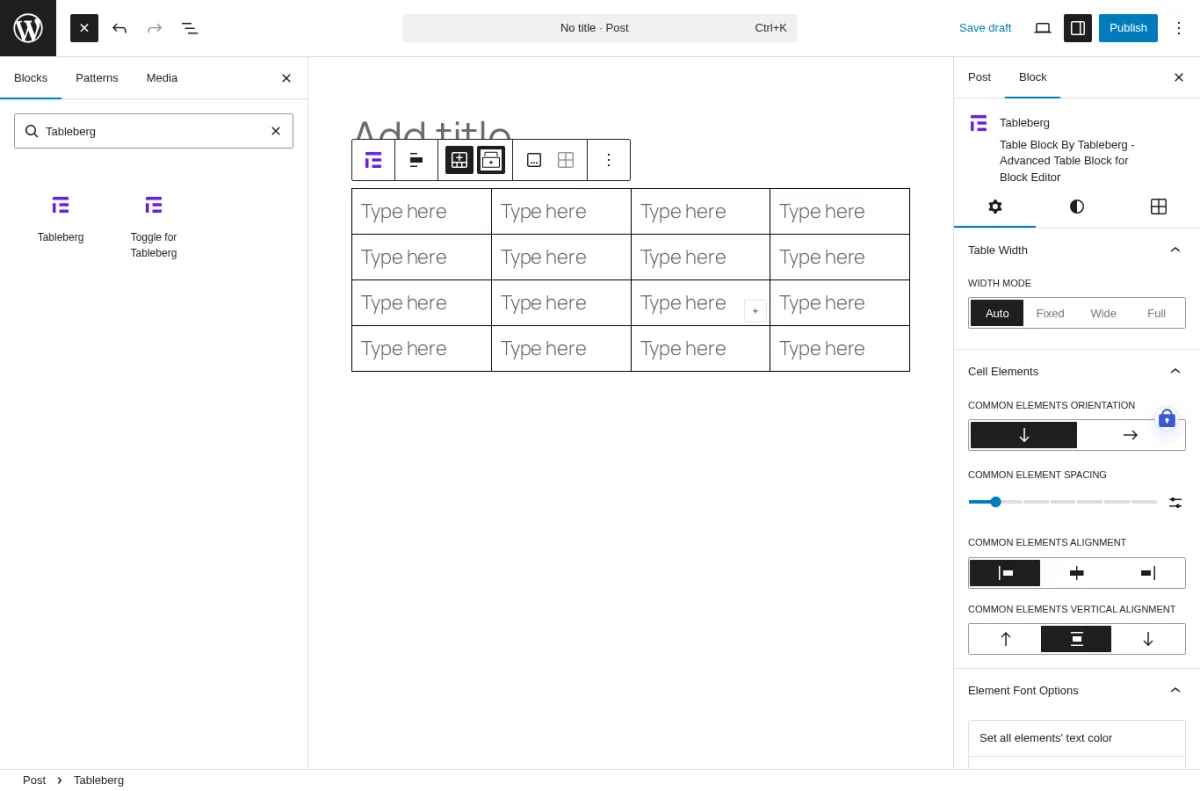Click the Common Element Spacing slider handle
1200x791 pixels.
coord(996,502)
